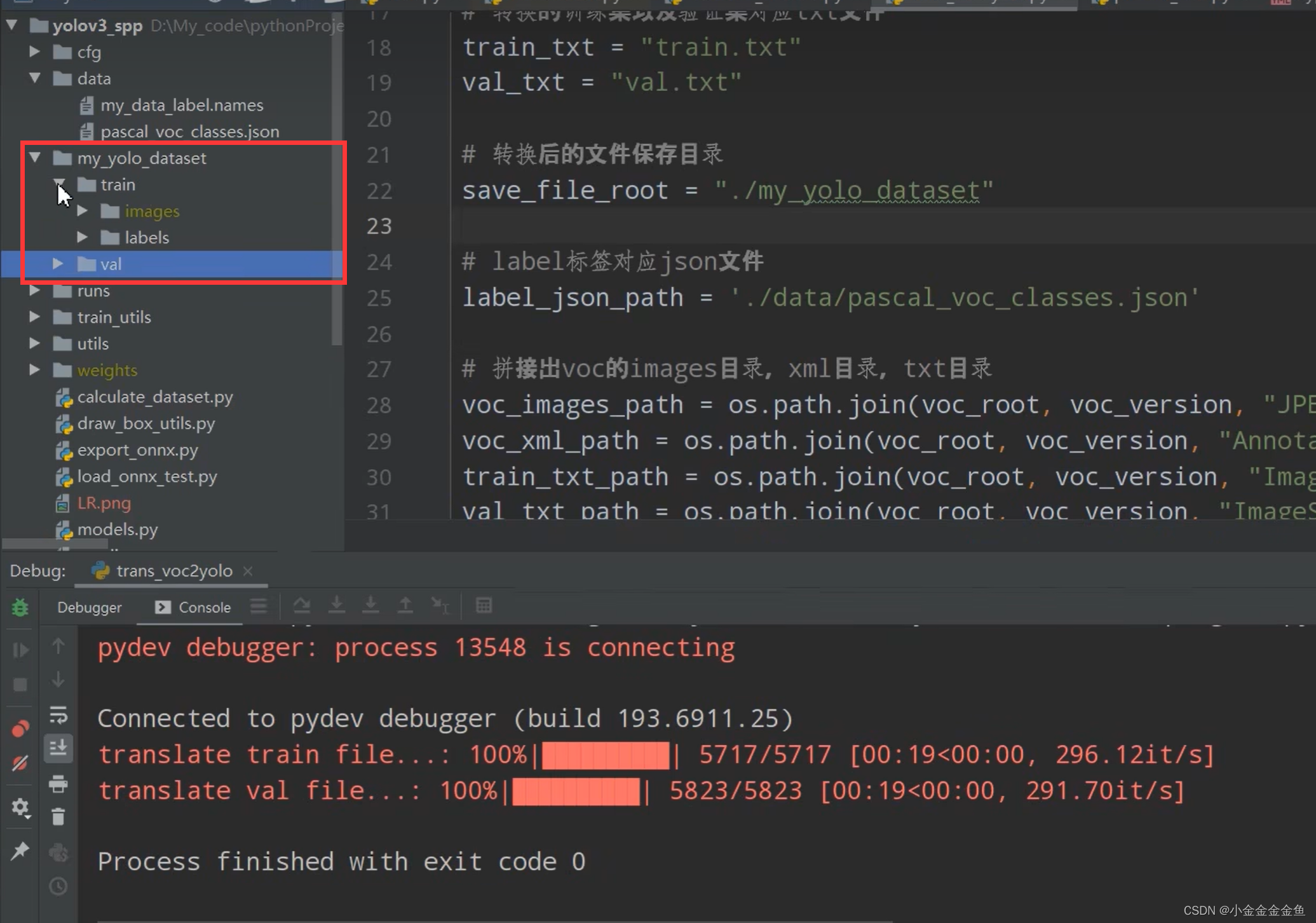This screenshot has height=923, width=1316.
Task: Collapse the data folder arrow
Action: coord(35,78)
